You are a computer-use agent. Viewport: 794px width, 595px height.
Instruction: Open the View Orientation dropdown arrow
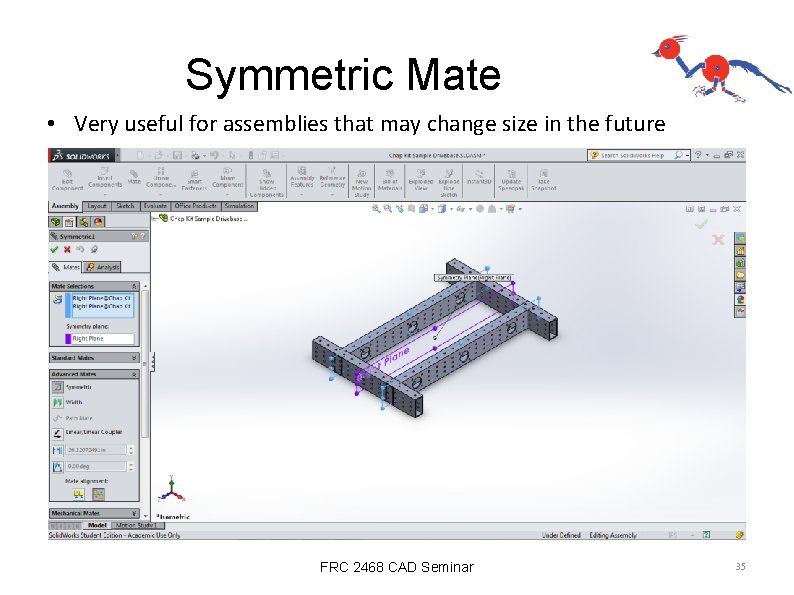tap(432, 209)
